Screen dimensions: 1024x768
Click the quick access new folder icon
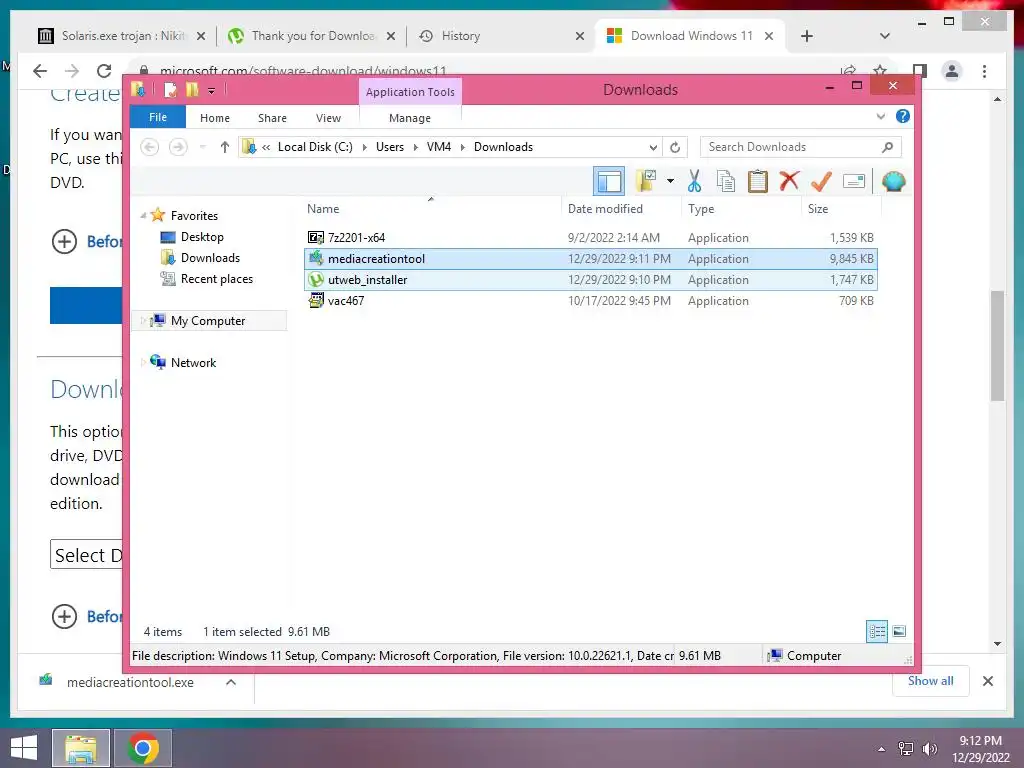tap(192, 89)
